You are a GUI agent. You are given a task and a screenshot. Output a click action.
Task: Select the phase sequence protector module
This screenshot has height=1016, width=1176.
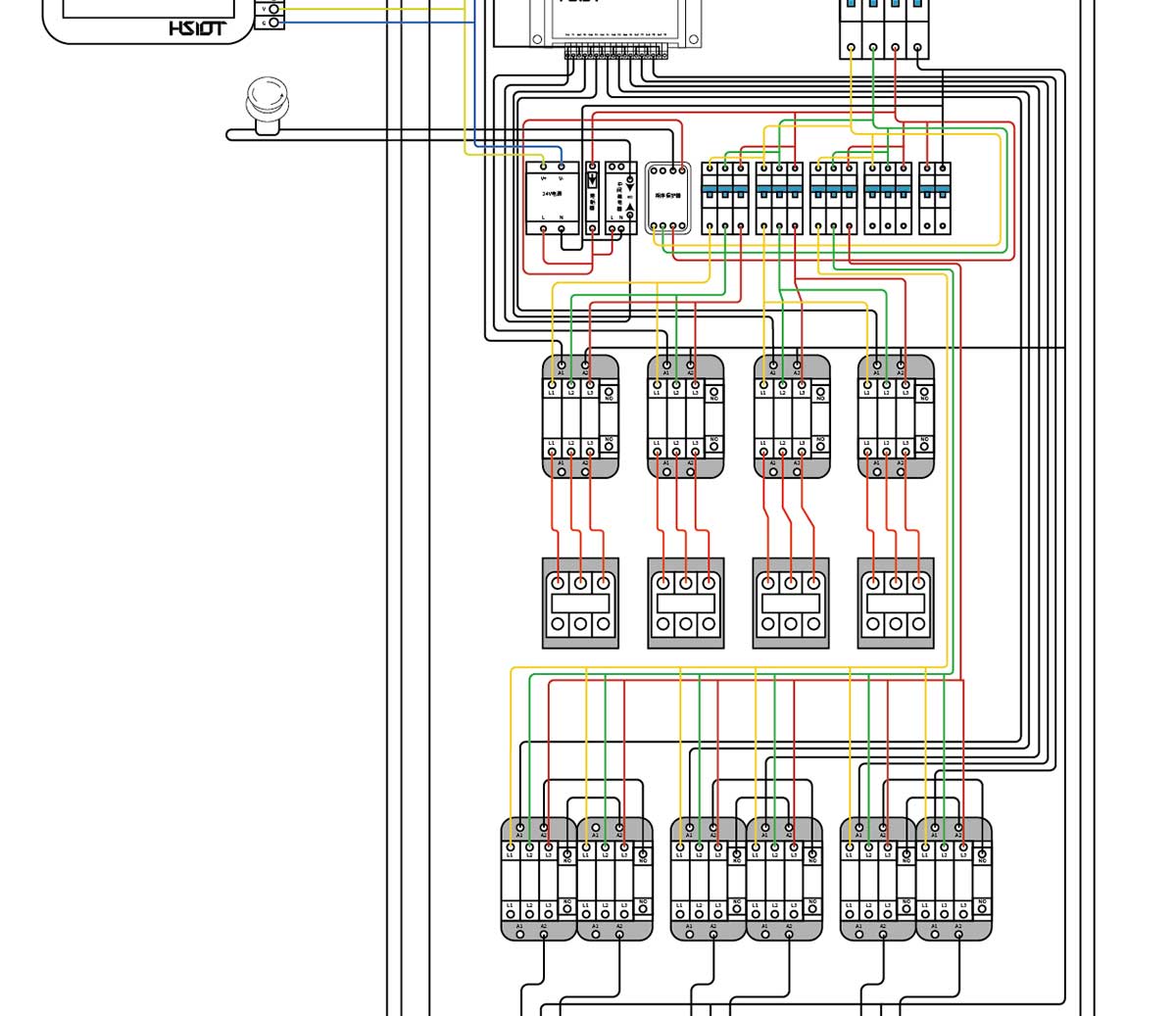[667, 197]
